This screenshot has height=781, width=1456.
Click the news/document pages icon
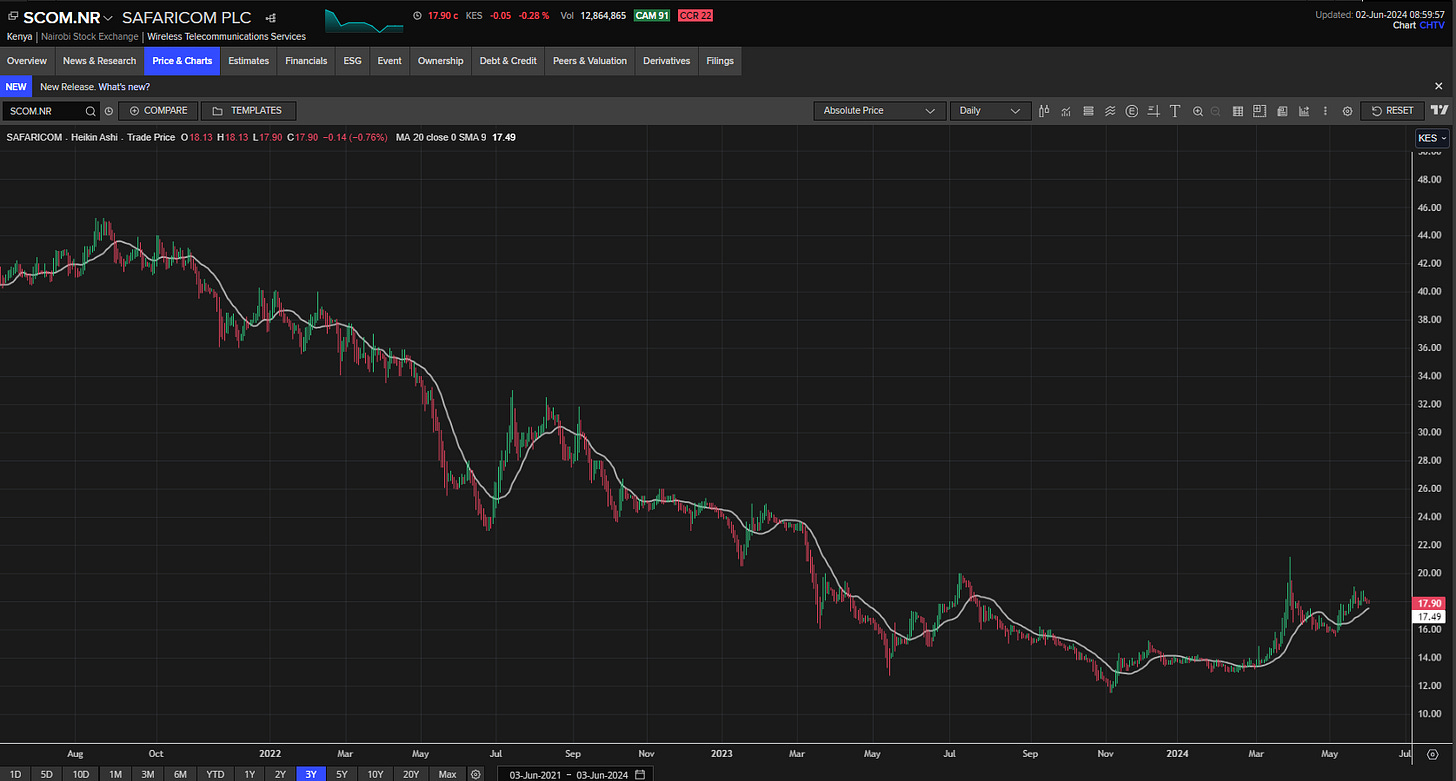[x=1282, y=111]
